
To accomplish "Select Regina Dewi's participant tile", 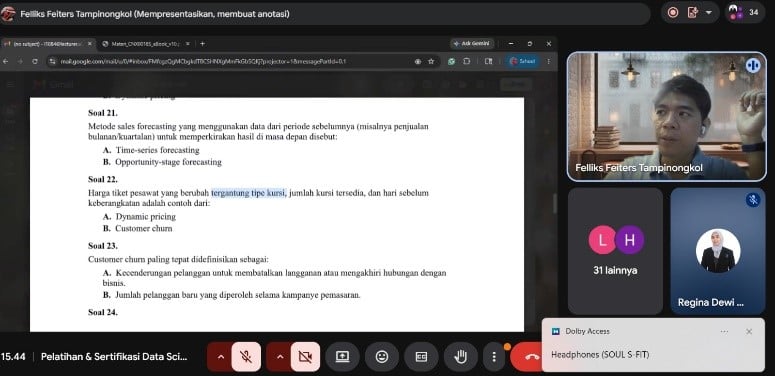I will [718, 251].
